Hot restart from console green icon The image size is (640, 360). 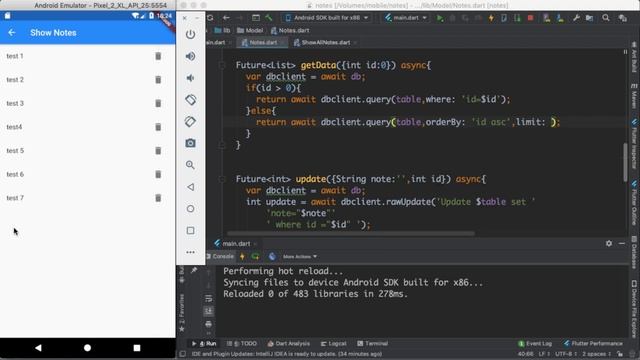[256, 256]
